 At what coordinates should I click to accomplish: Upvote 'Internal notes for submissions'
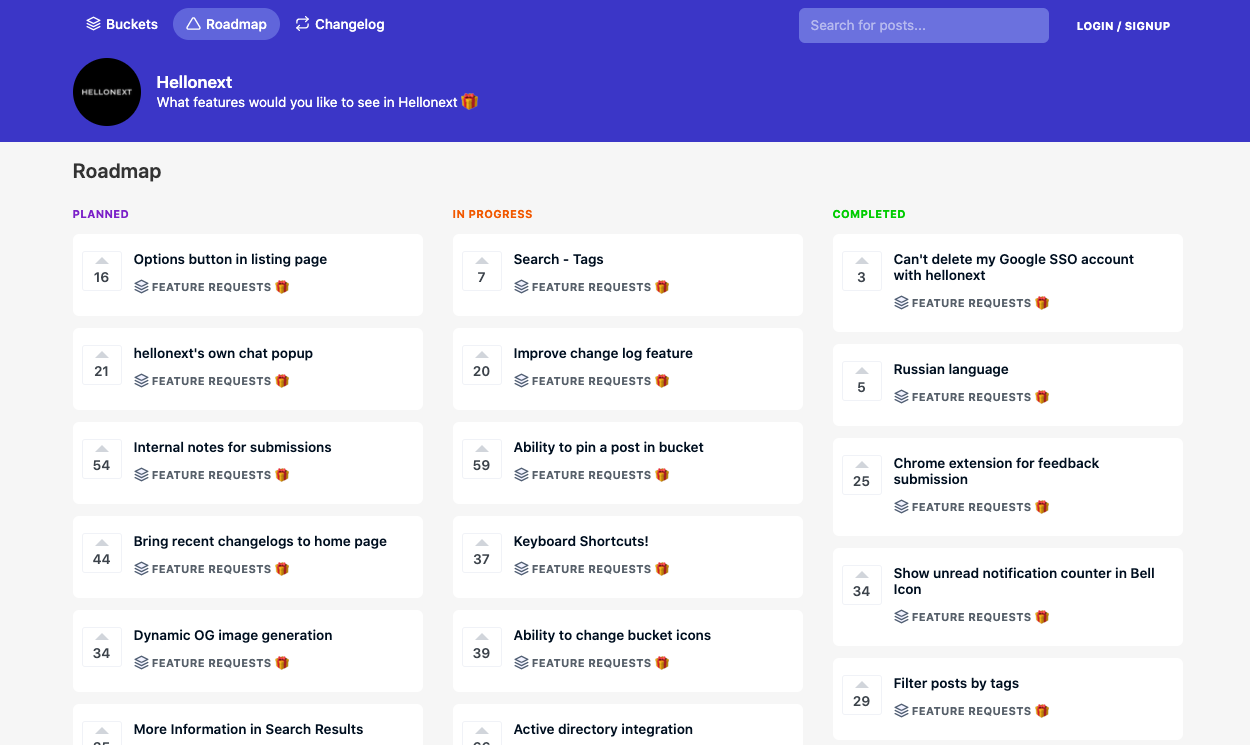[x=102, y=459]
